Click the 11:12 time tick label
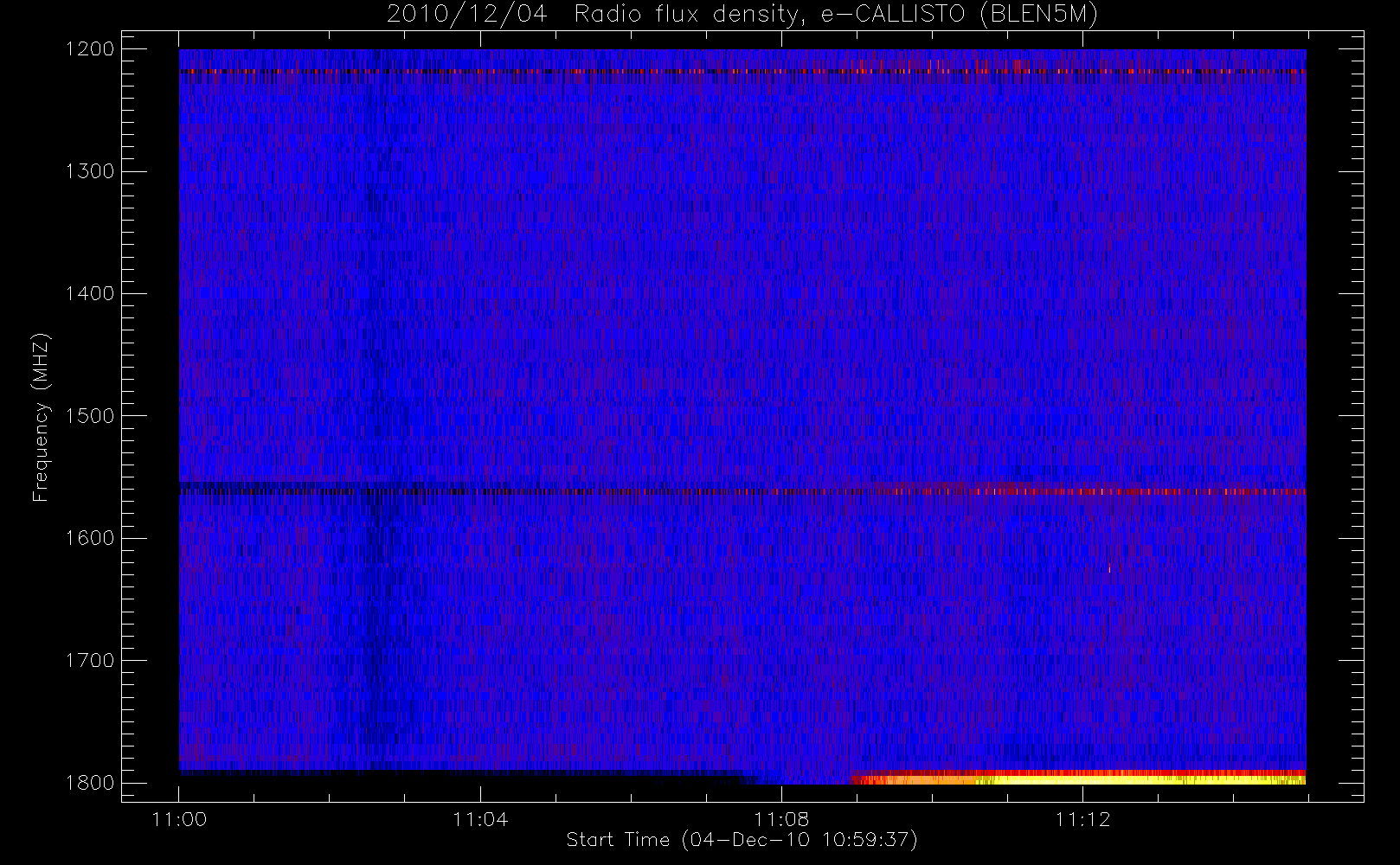1400x865 pixels. [1082, 819]
